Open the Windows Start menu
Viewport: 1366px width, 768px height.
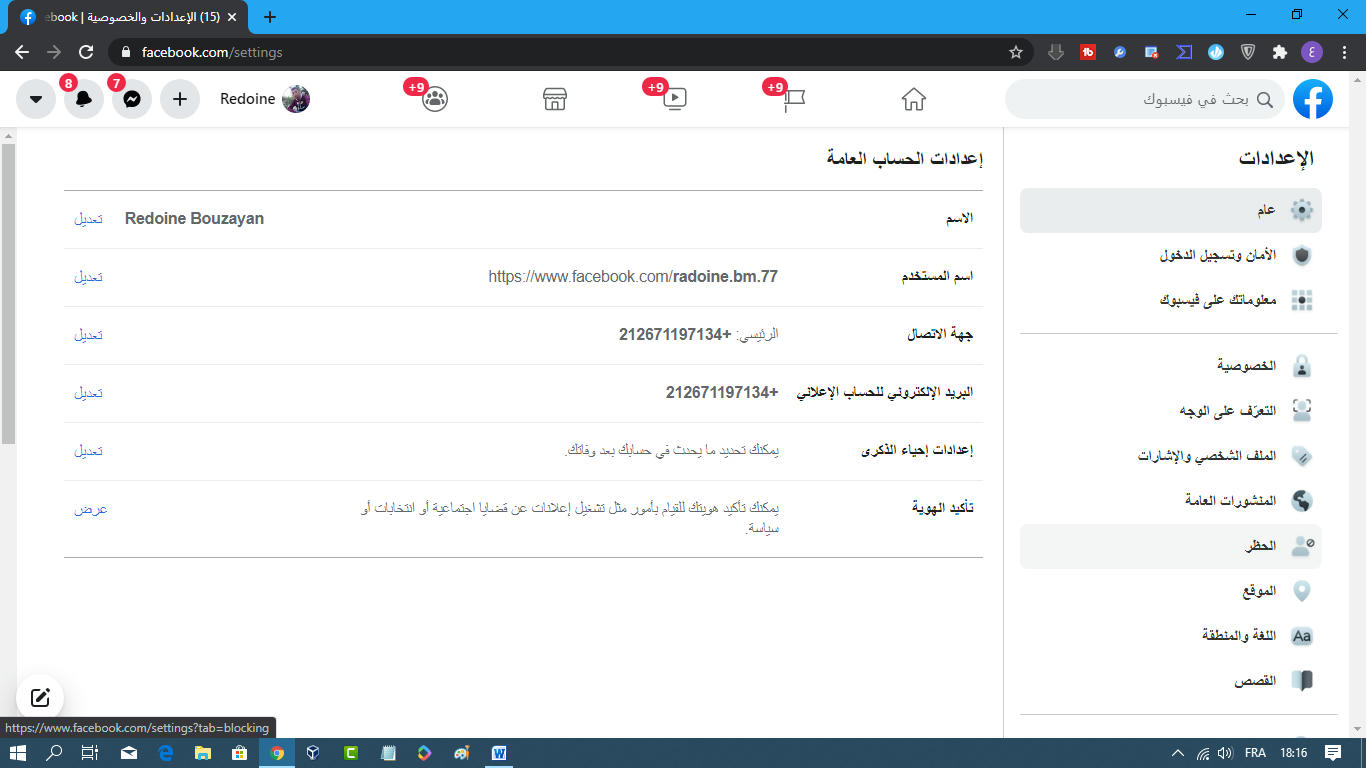coord(17,753)
